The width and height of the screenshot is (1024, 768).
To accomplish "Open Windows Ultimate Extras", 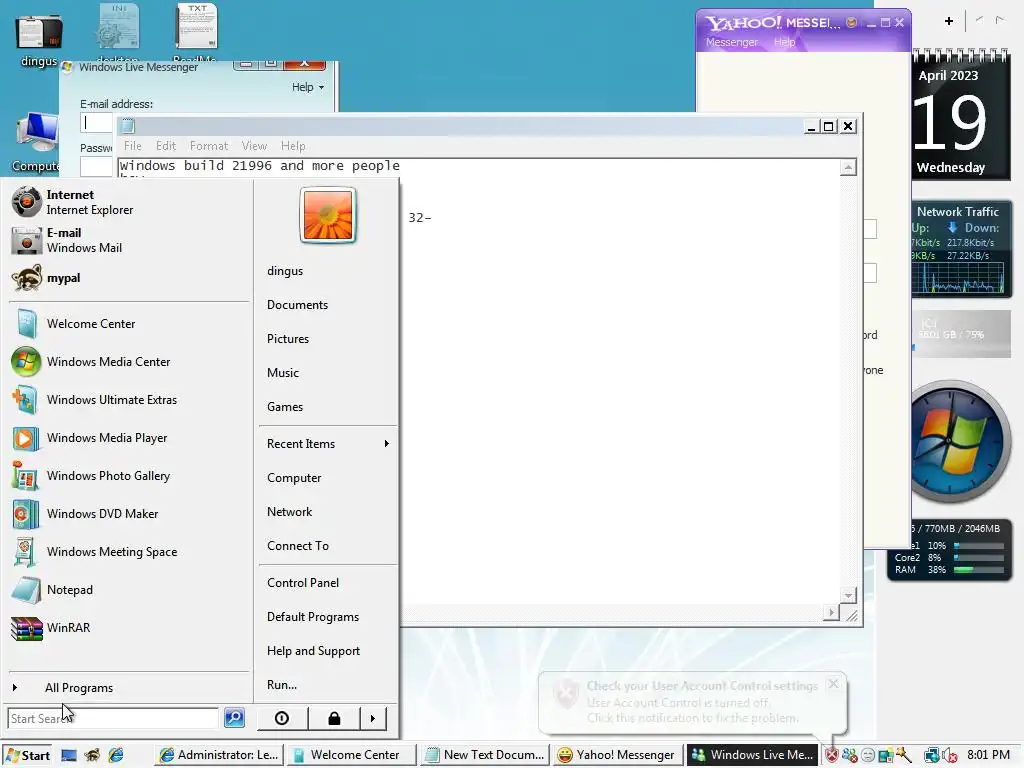I will tap(129, 400).
